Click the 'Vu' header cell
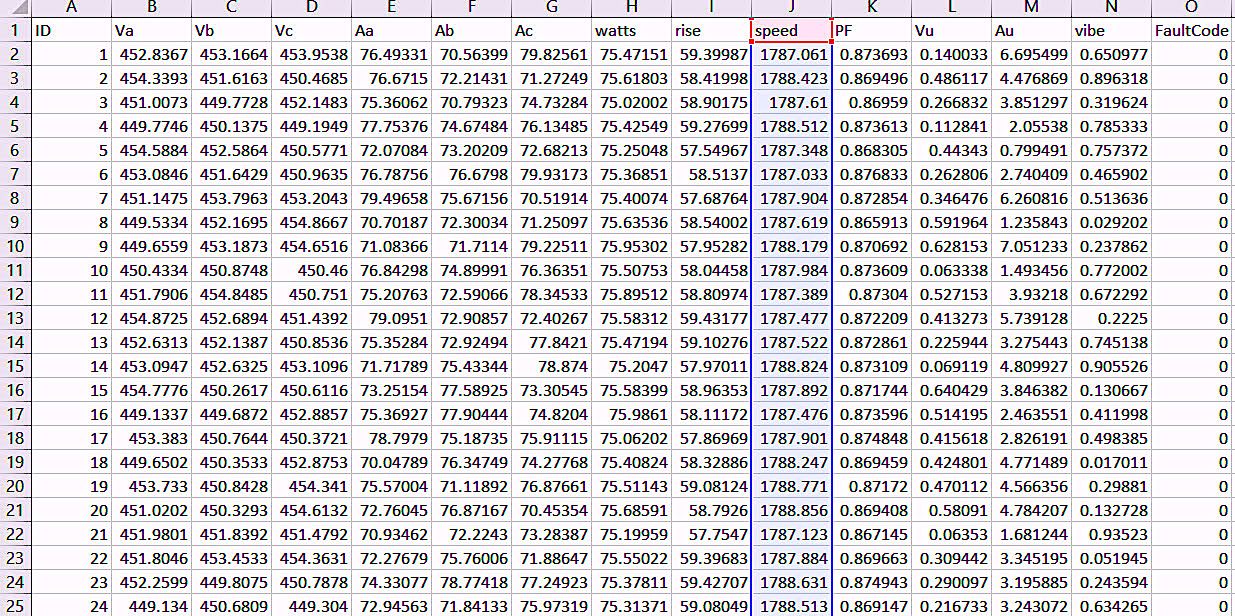 point(951,31)
